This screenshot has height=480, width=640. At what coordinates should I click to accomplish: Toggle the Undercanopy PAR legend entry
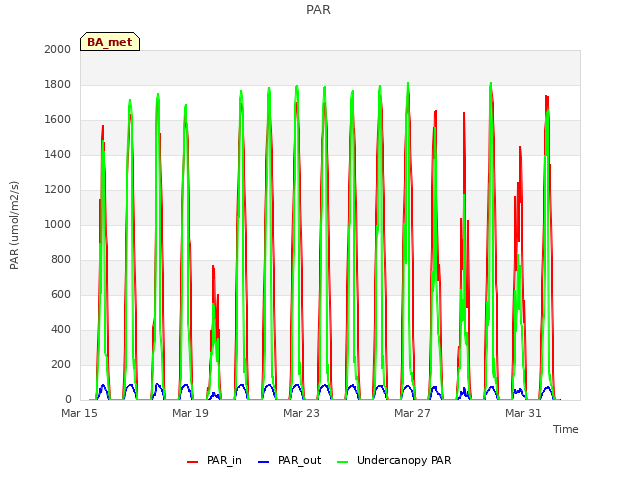coord(394,460)
